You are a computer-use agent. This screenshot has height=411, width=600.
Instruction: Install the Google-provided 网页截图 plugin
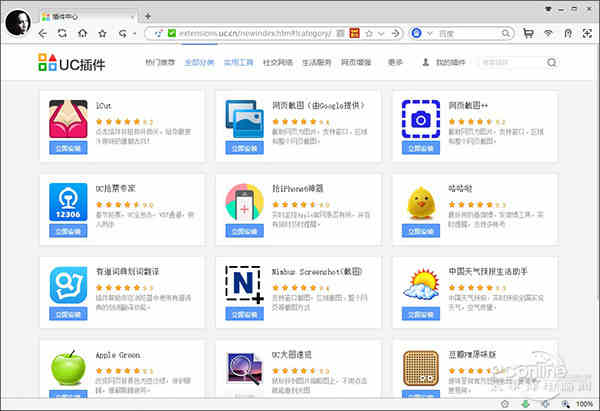[245, 148]
